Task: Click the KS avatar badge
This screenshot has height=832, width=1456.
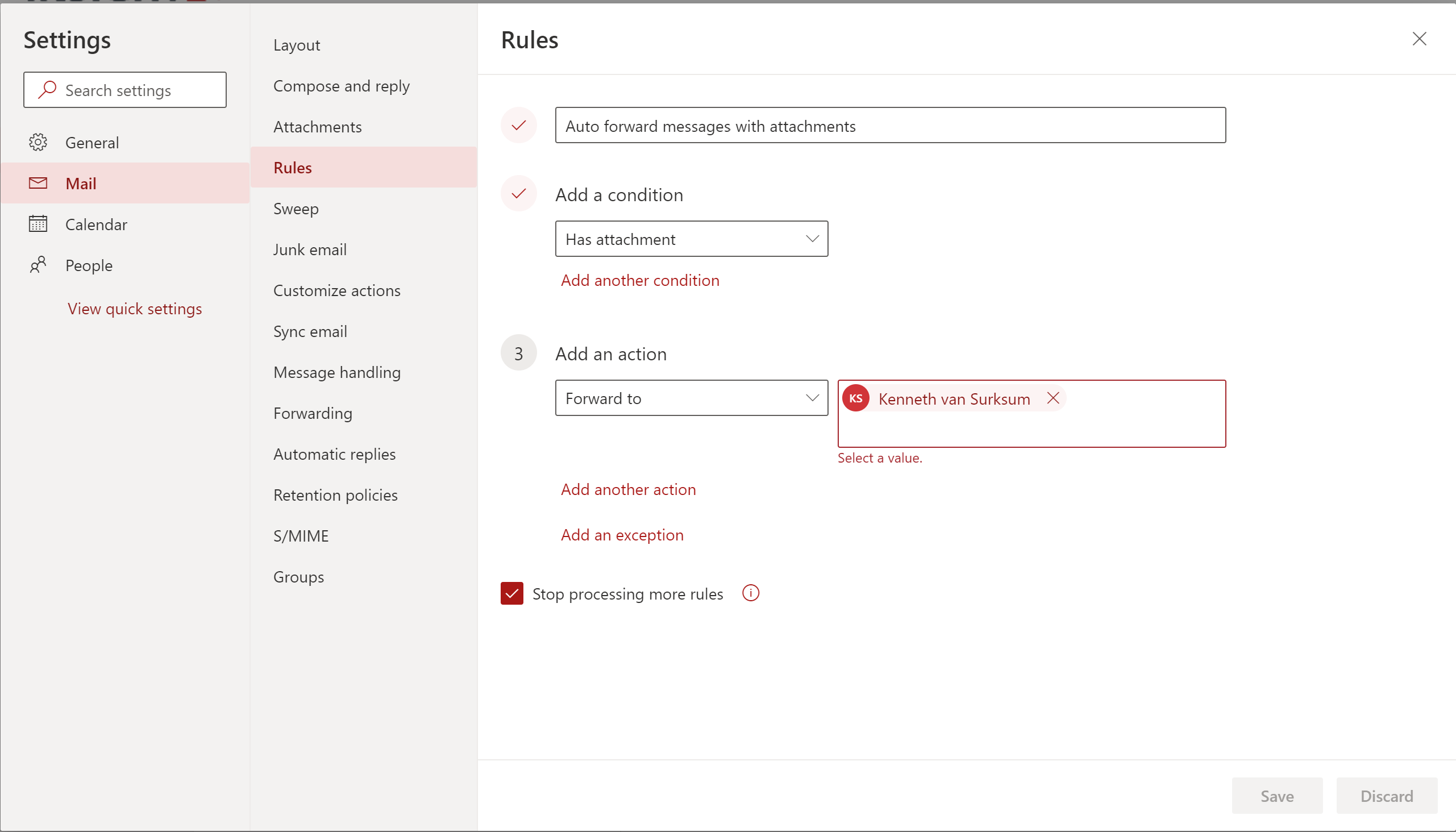Action: (x=855, y=398)
